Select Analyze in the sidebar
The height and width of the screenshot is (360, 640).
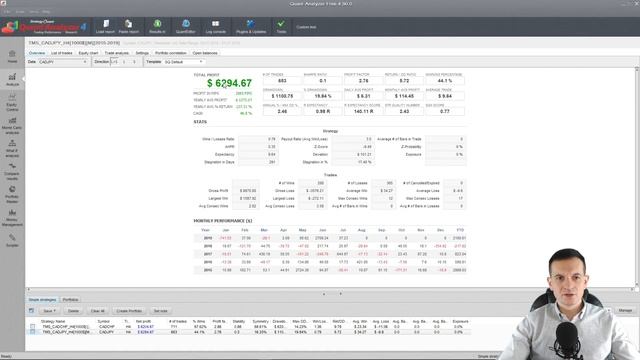[x=12, y=80]
